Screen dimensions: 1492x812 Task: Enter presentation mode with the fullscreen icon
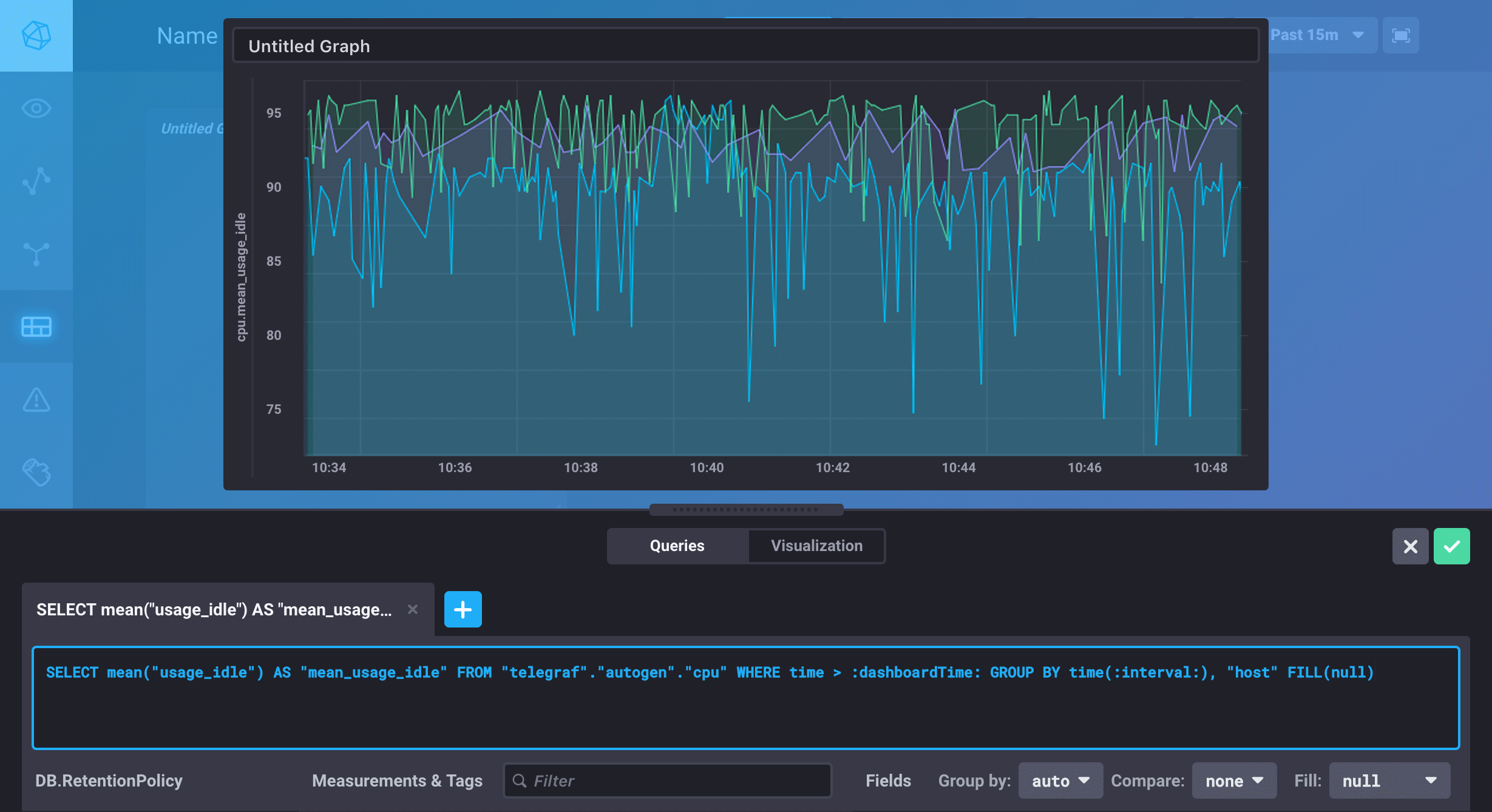[1400, 35]
